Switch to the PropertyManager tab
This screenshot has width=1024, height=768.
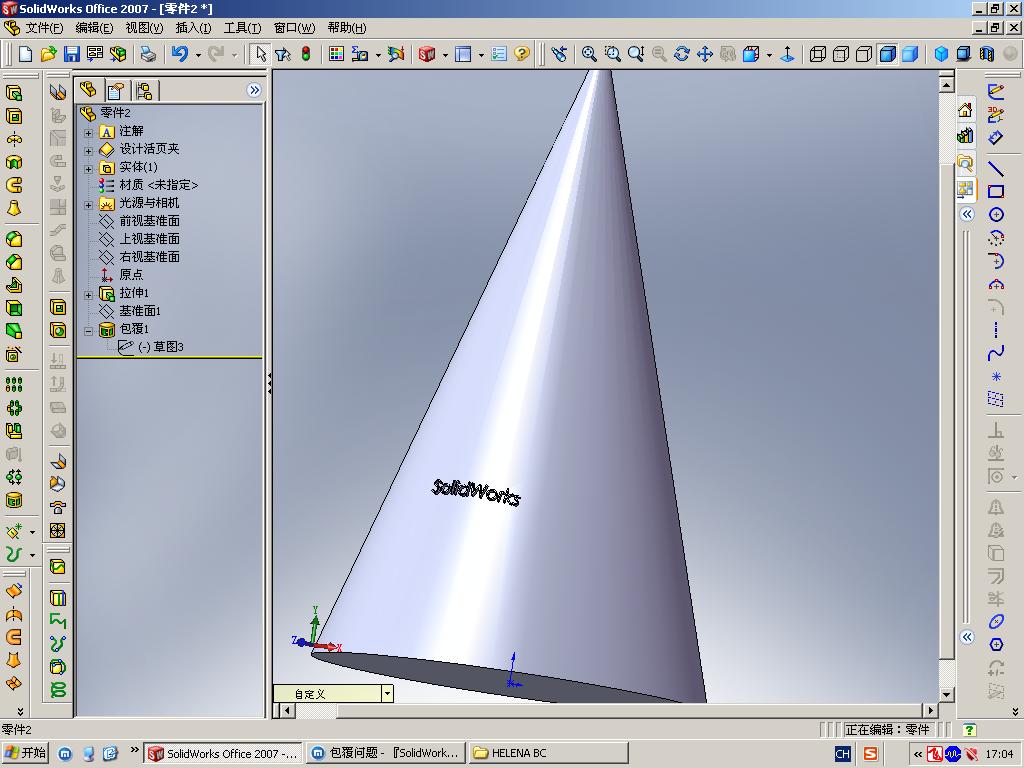pos(117,90)
